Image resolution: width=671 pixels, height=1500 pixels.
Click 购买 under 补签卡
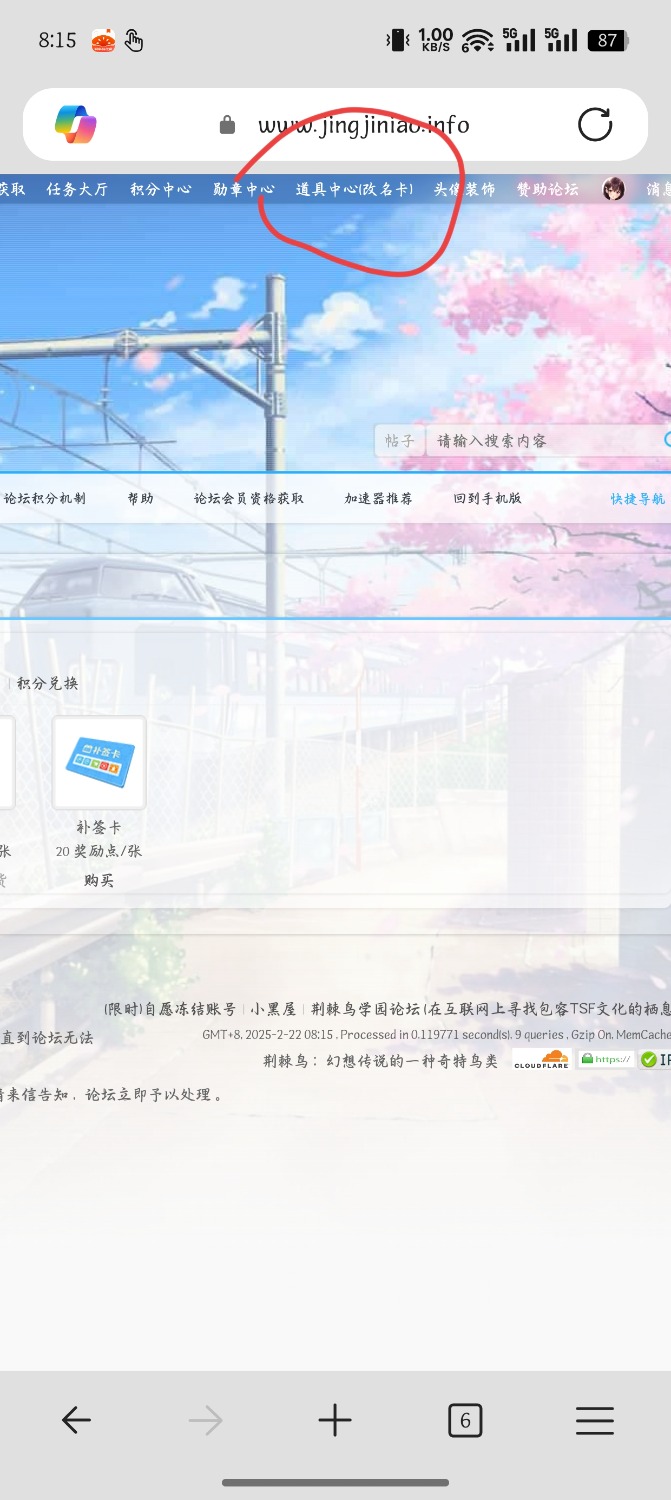pos(99,880)
